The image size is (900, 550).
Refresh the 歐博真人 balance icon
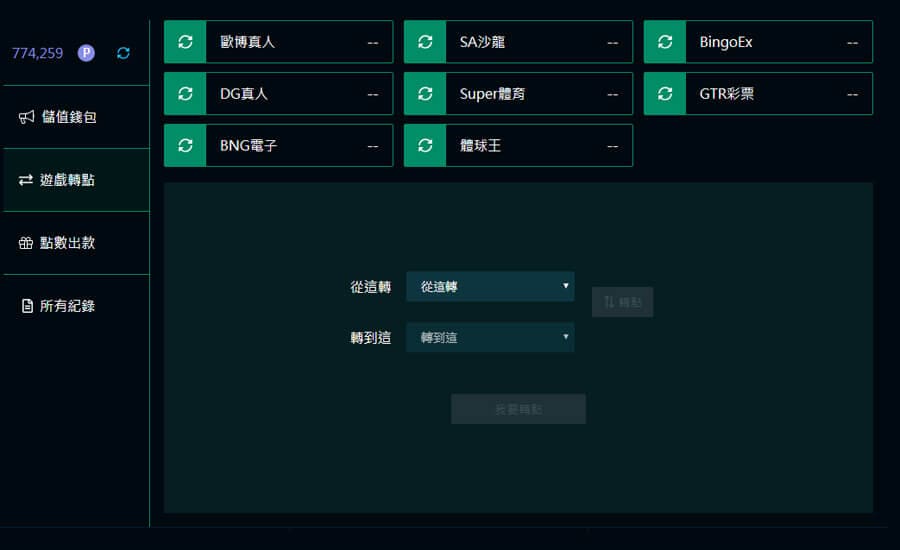(x=185, y=42)
